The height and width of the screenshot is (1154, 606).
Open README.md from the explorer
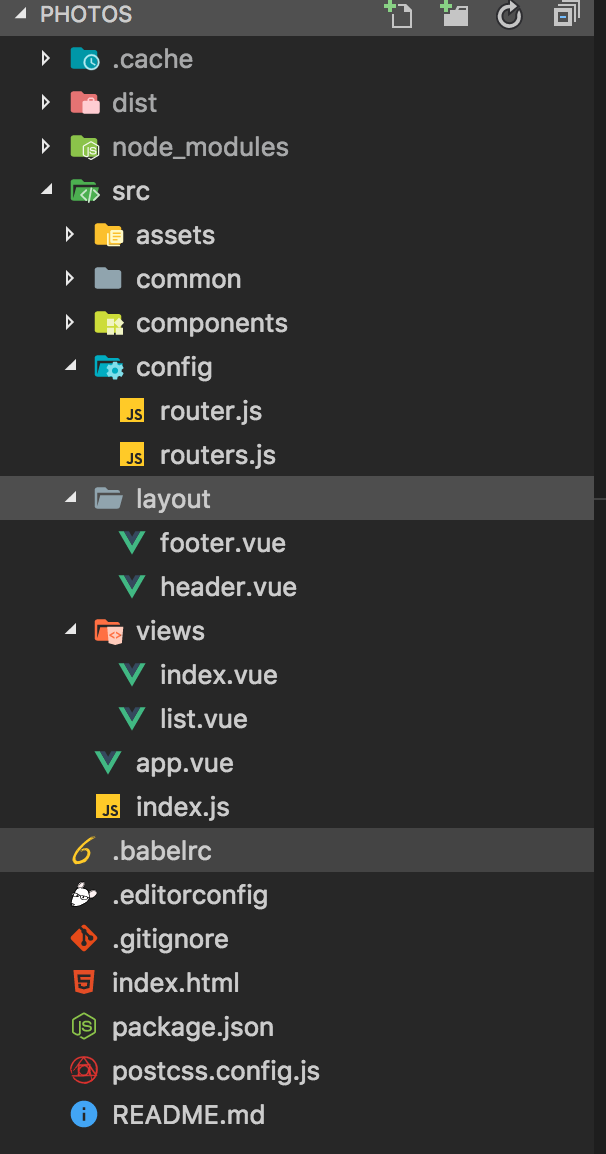(189, 1114)
